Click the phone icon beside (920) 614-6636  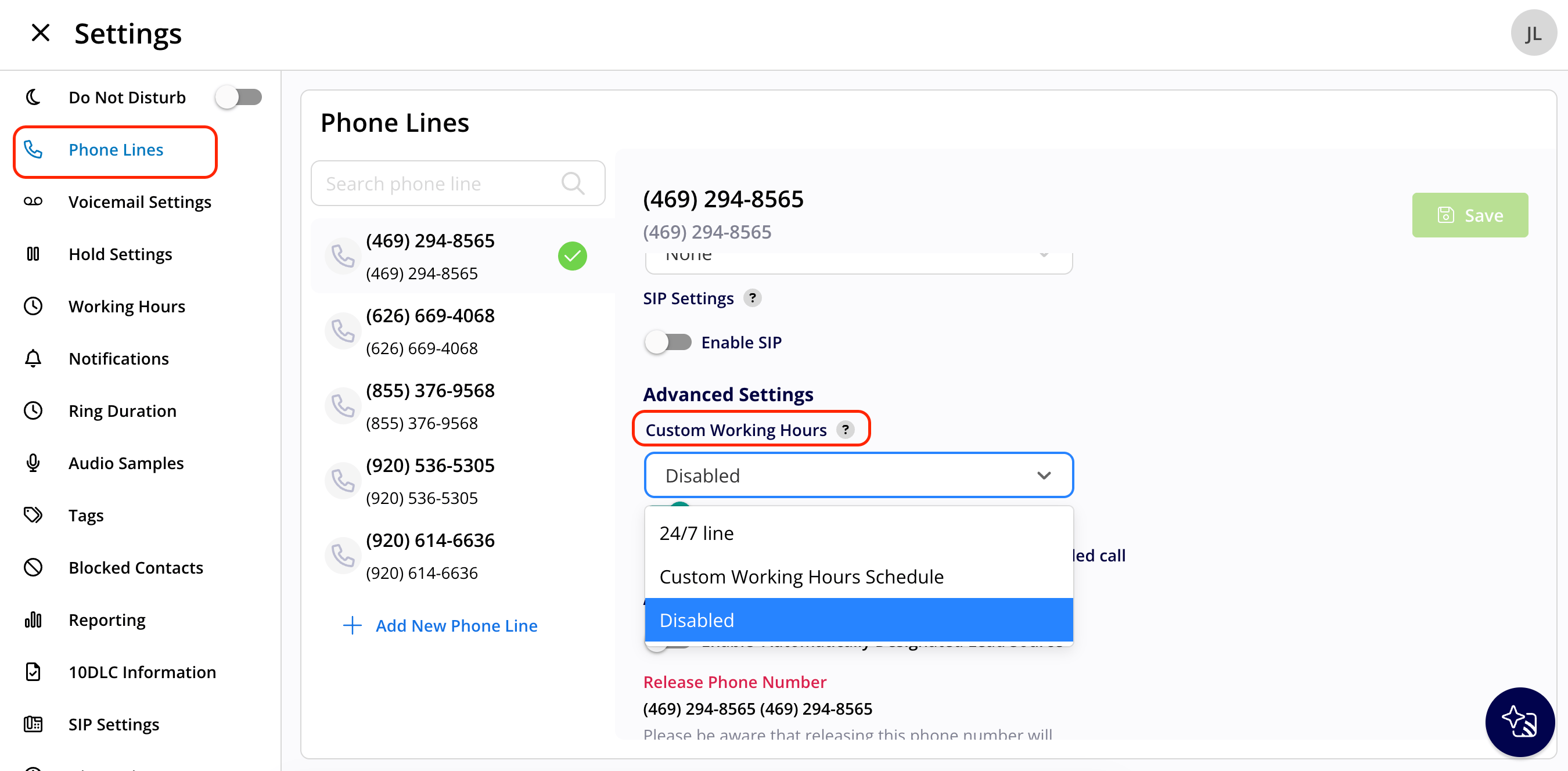click(343, 556)
